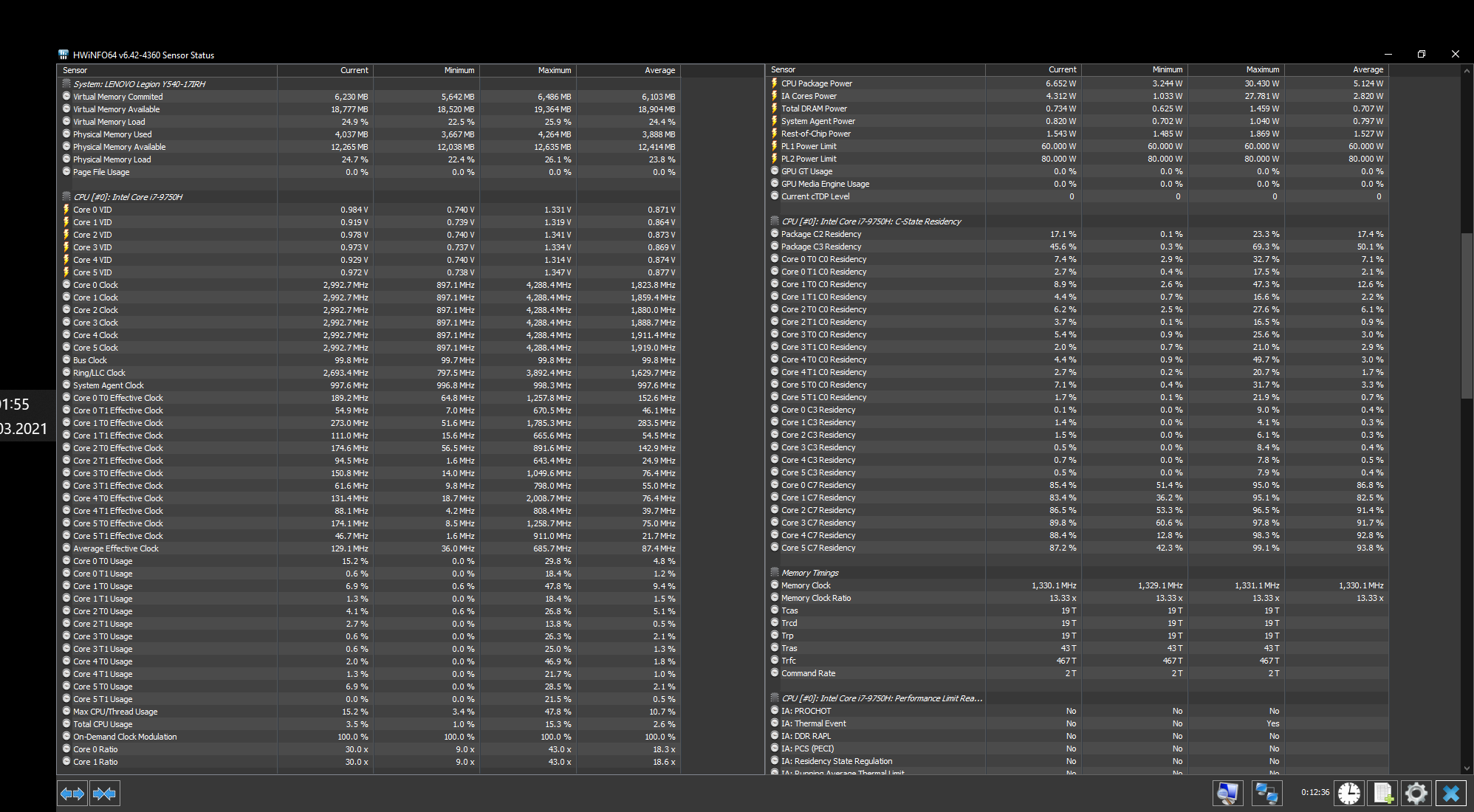Screen dimensions: 1474x812
Task: Click the HWiNFO64 app icon in the title bar
Action: point(64,55)
